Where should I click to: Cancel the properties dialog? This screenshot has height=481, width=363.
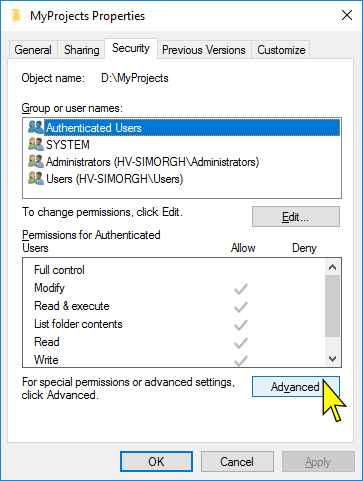[237, 462]
